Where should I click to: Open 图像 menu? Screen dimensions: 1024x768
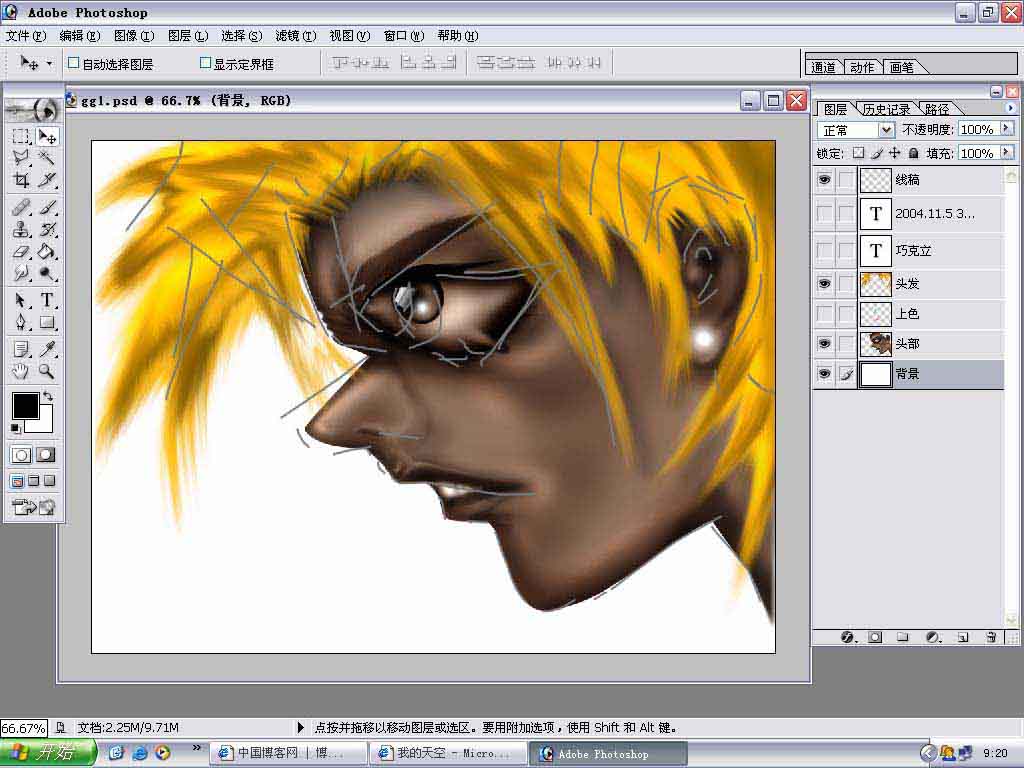(x=134, y=35)
